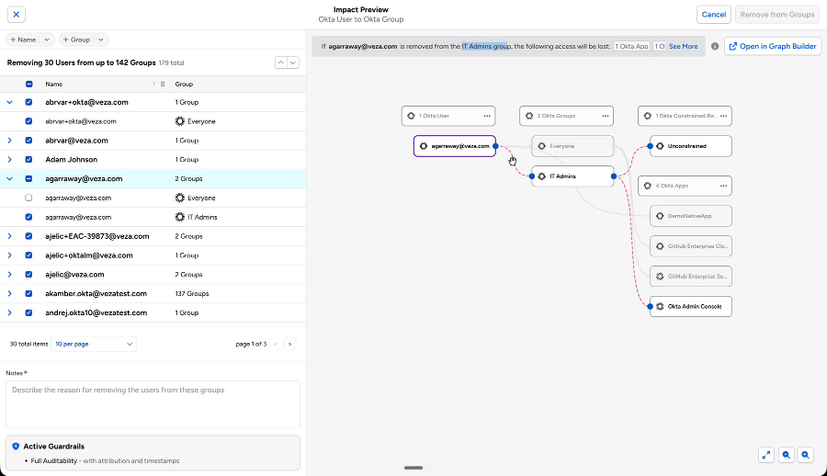827x476 pixels.
Task: Open the graph in Graph Builder
Action: tap(773, 46)
